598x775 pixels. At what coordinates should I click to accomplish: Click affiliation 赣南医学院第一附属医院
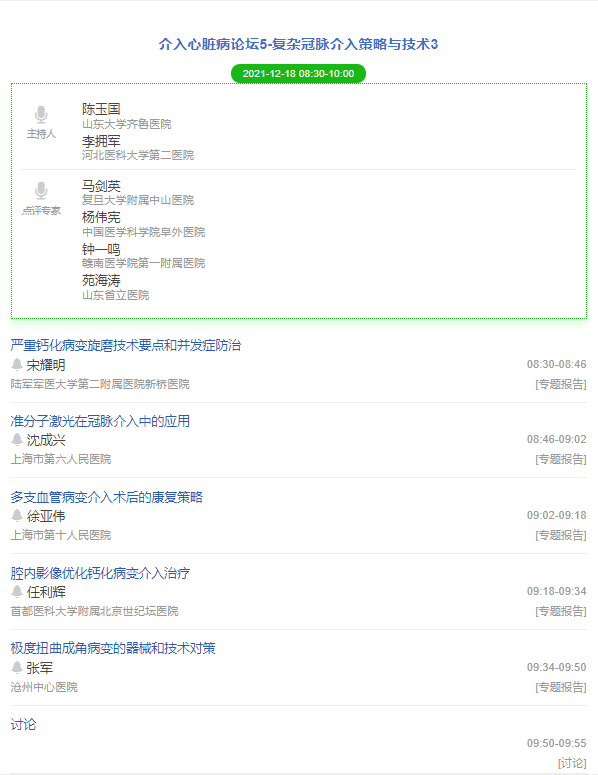point(143,263)
